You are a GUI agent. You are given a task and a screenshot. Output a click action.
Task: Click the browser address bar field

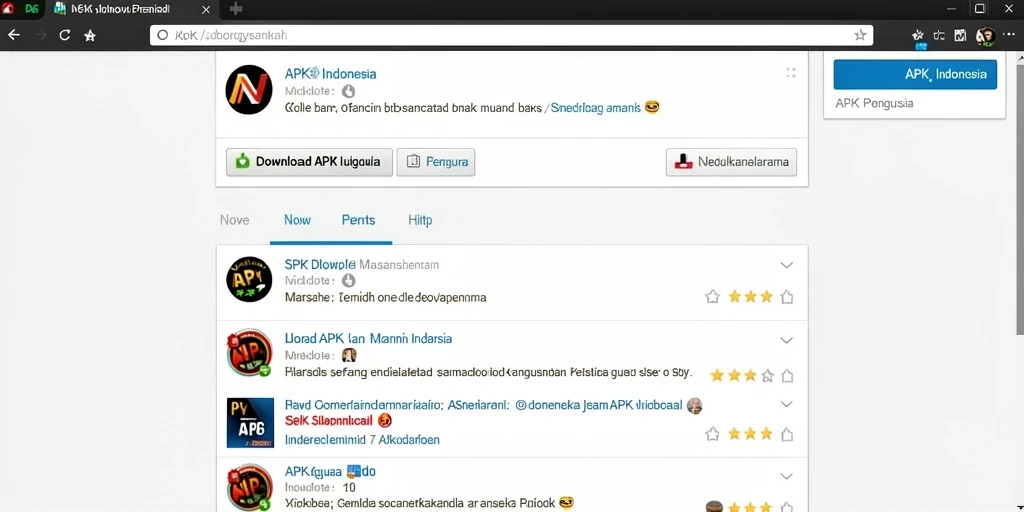click(511, 35)
